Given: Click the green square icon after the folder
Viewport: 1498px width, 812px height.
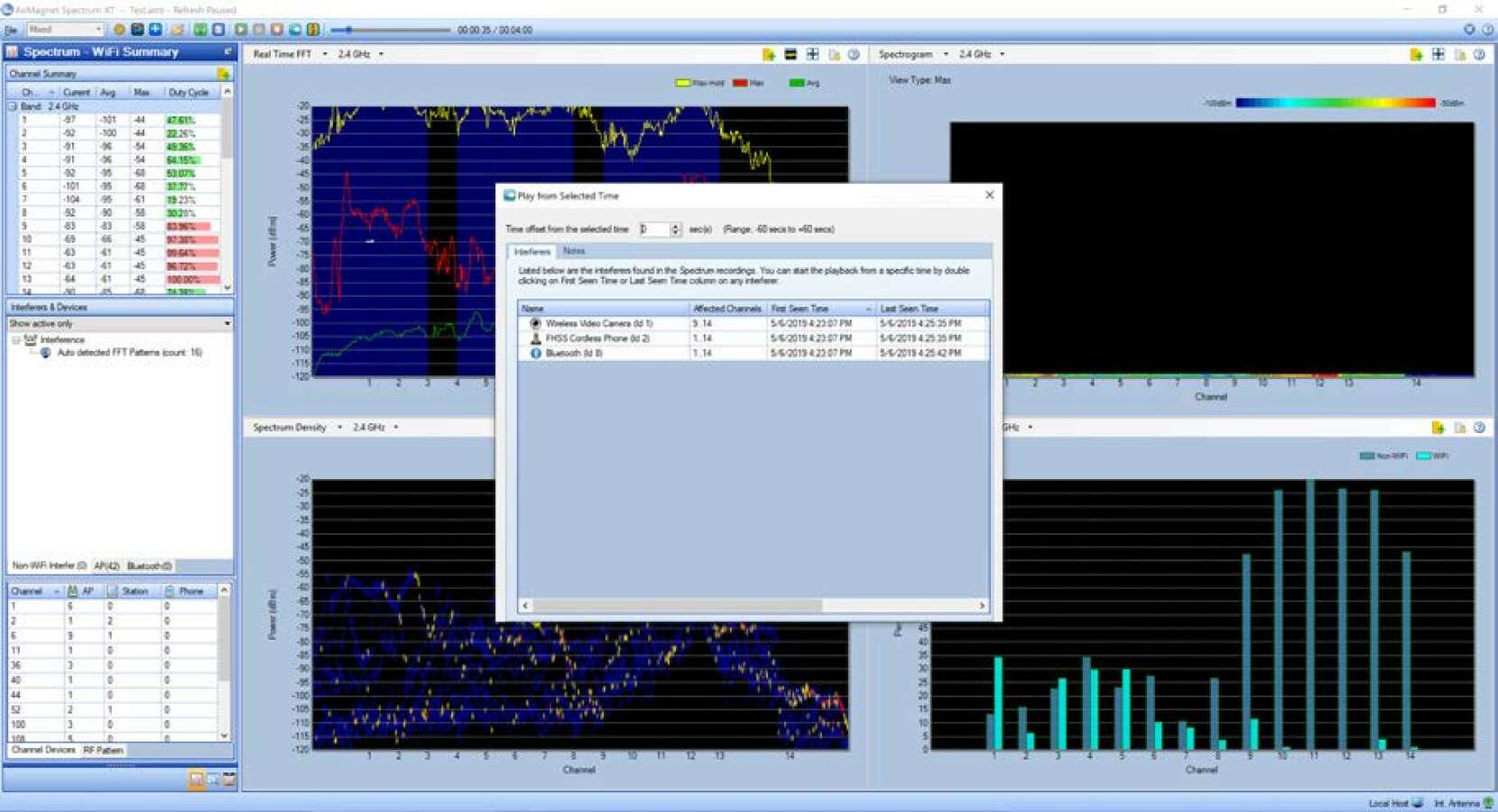Looking at the screenshot, I should click(199, 30).
